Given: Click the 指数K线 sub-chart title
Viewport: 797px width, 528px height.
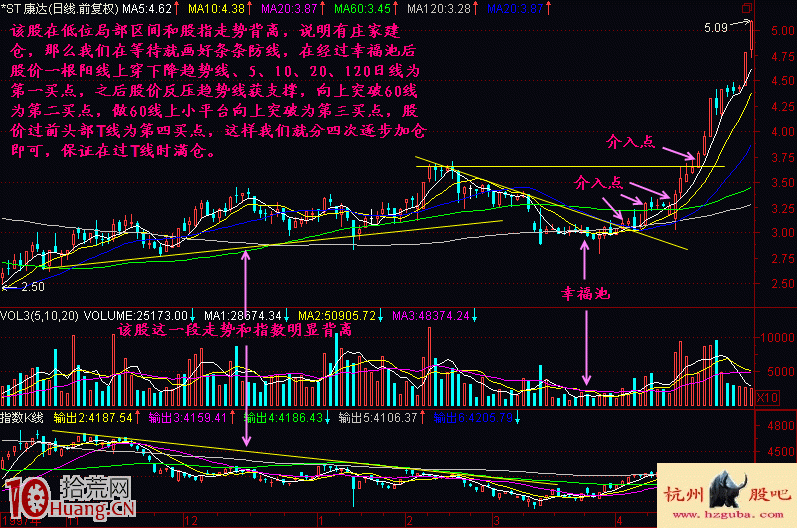Looking at the screenshot, I should pyautogui.click(x=22, y=418).
